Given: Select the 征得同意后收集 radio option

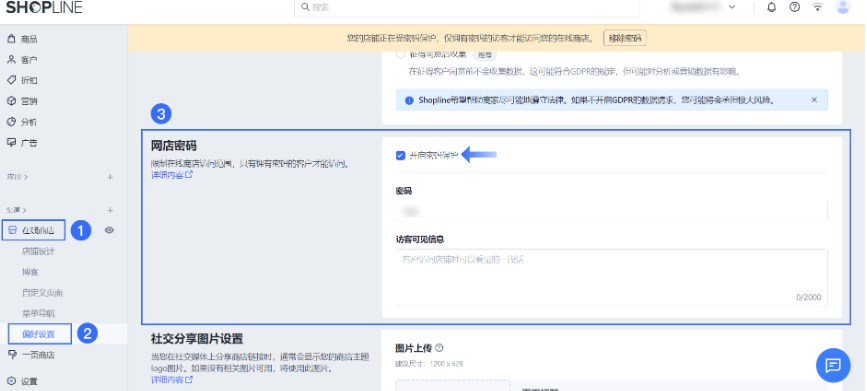Looking at the screenshot, I should (401, 54).
